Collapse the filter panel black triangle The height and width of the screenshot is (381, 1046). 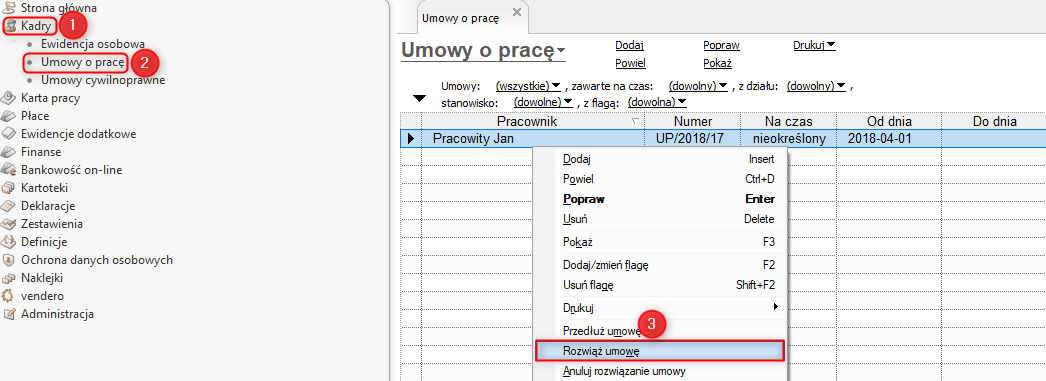coord(419,99)
